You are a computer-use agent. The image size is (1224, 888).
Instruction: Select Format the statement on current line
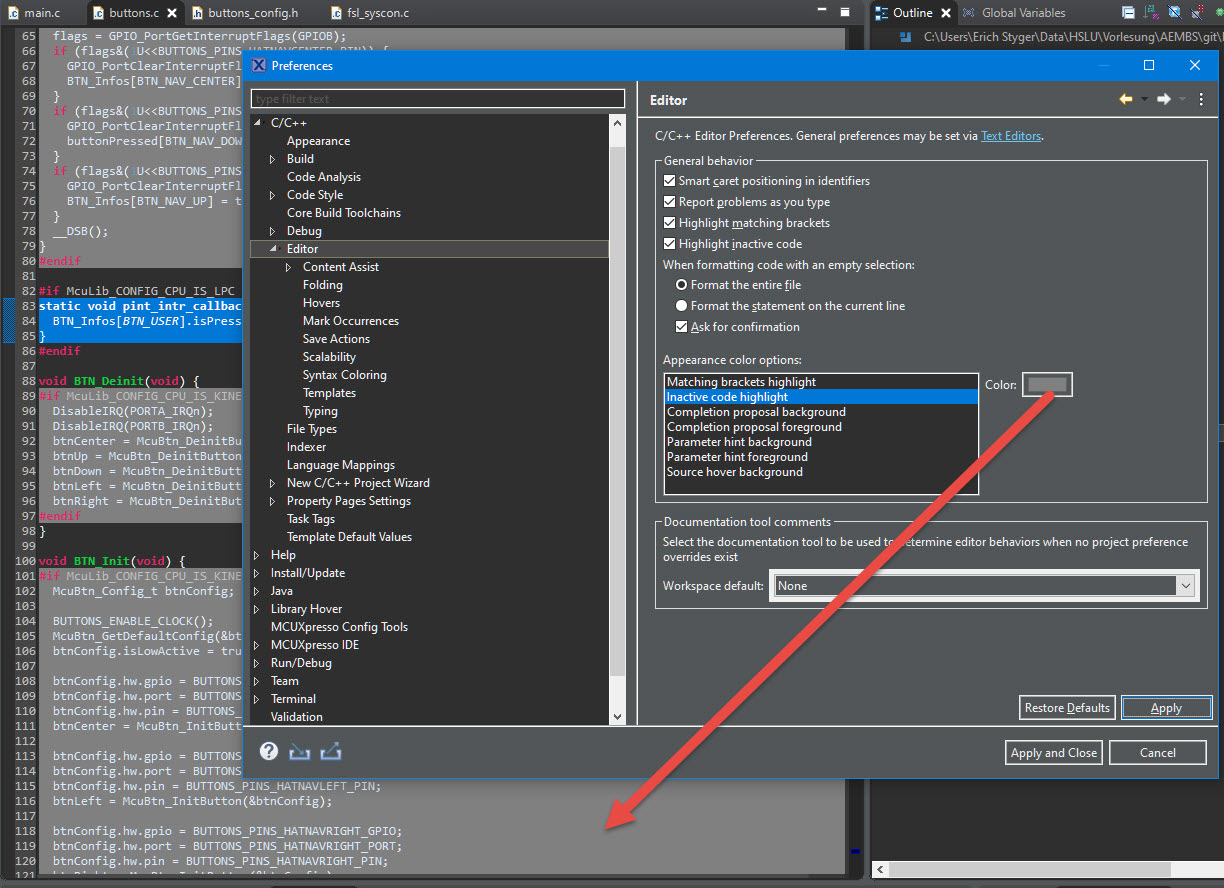[x=682, y=306]
